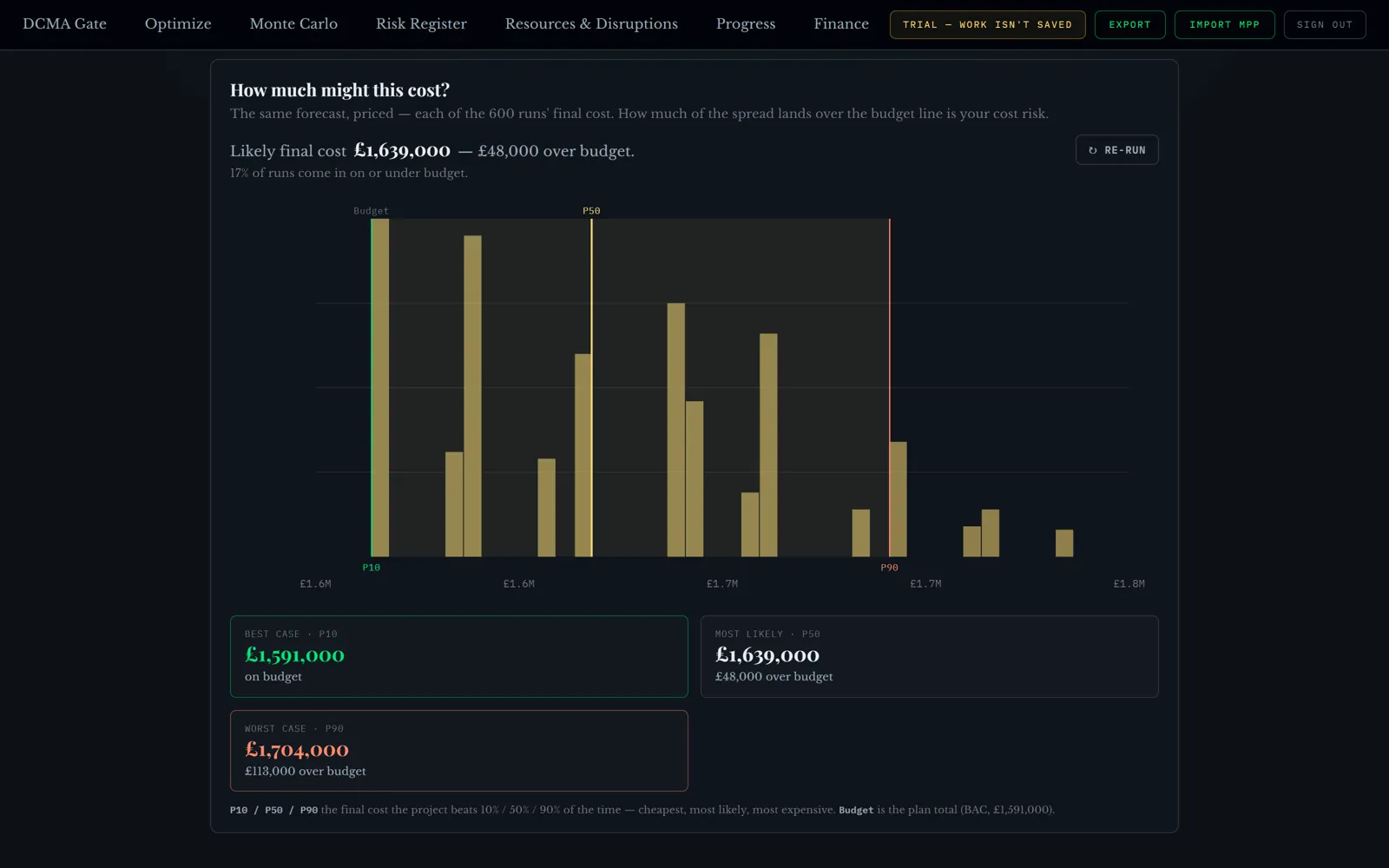Select the Most Likely P50 card

(929, 656)
